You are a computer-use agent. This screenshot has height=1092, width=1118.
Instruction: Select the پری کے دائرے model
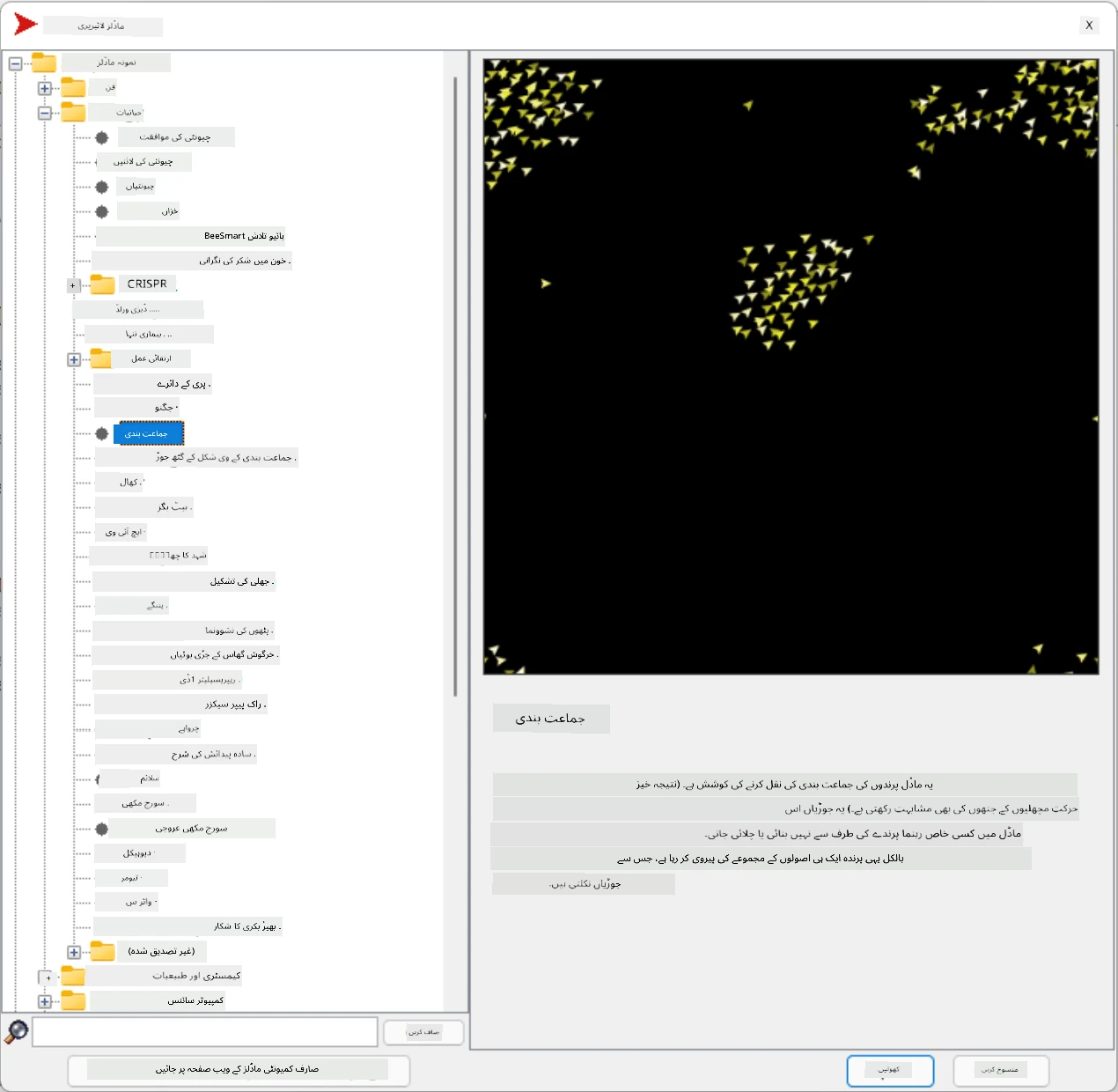[153, 384]
